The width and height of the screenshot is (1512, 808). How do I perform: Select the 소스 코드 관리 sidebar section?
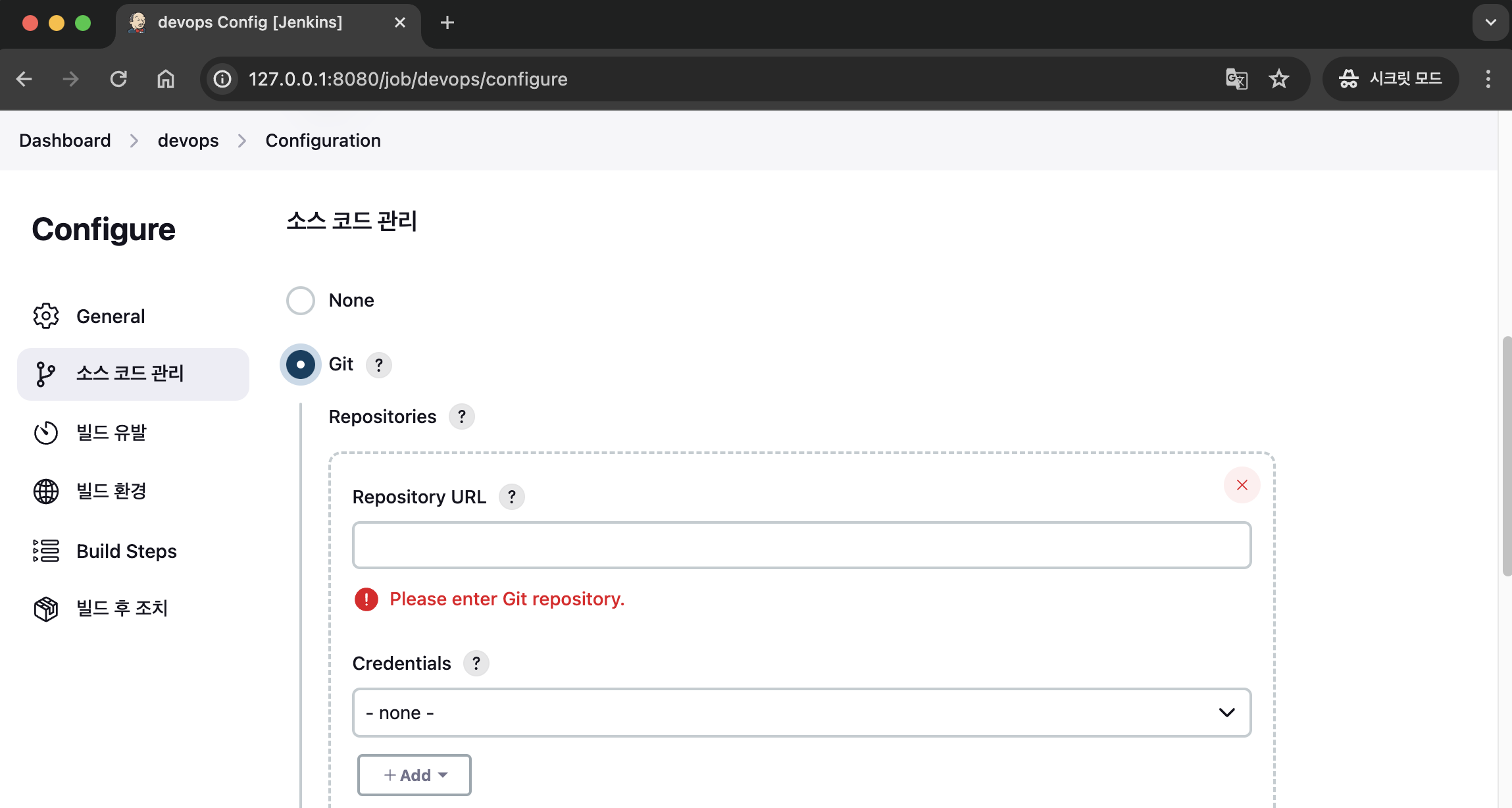pyautogui.click(x=130, y=373)
